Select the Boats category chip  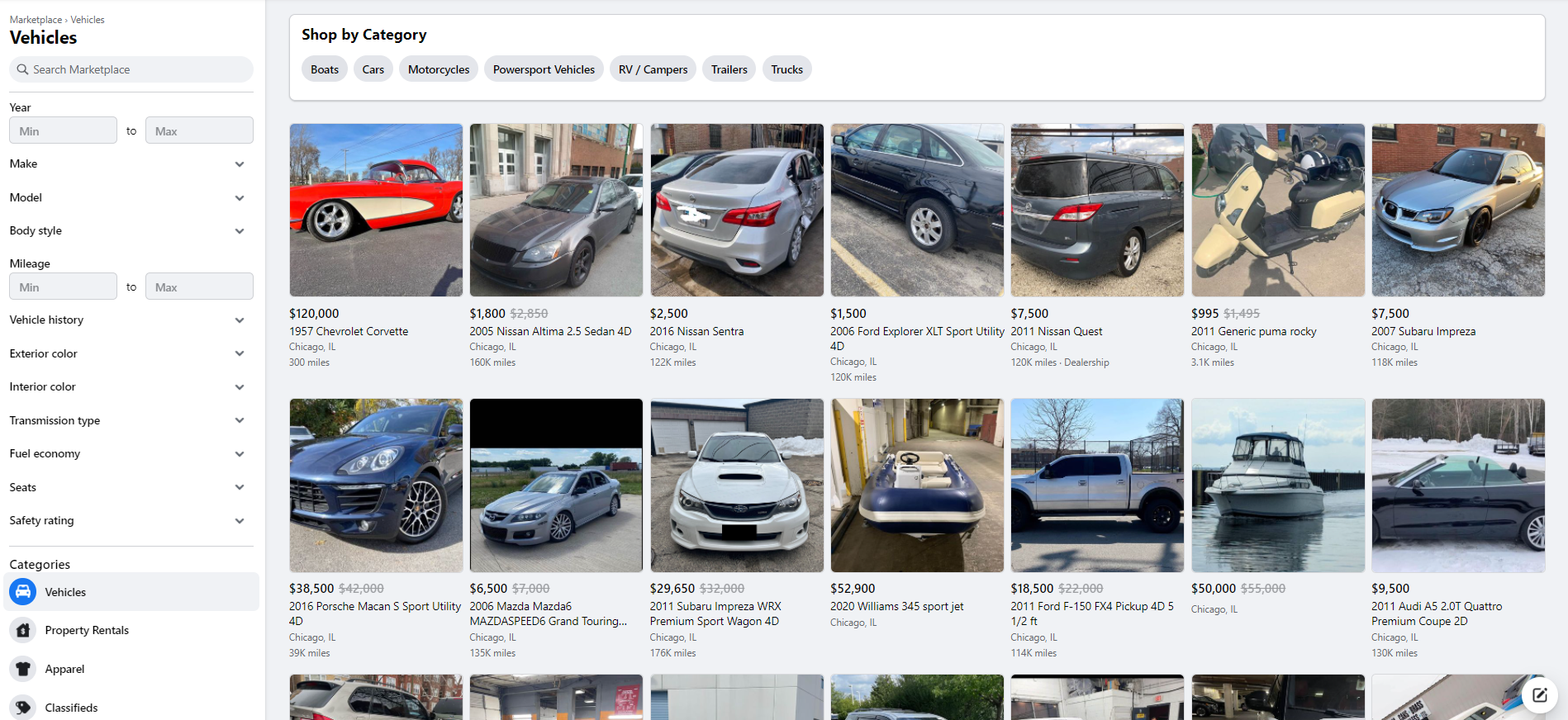click(x=325, y=69)
